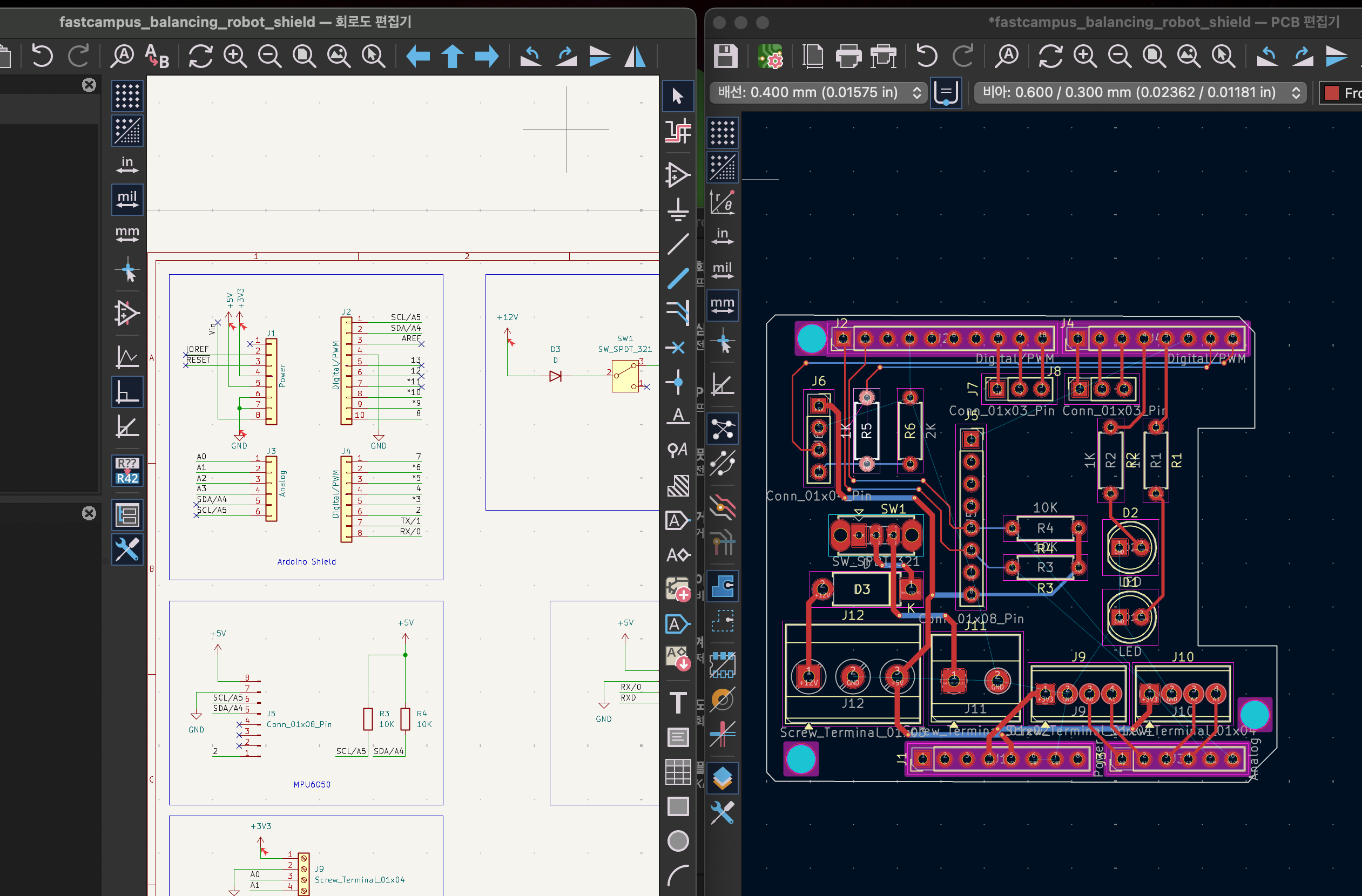Click Undo in schematic toolbar
Viewport: 1362px width, 896px height.
42,56
